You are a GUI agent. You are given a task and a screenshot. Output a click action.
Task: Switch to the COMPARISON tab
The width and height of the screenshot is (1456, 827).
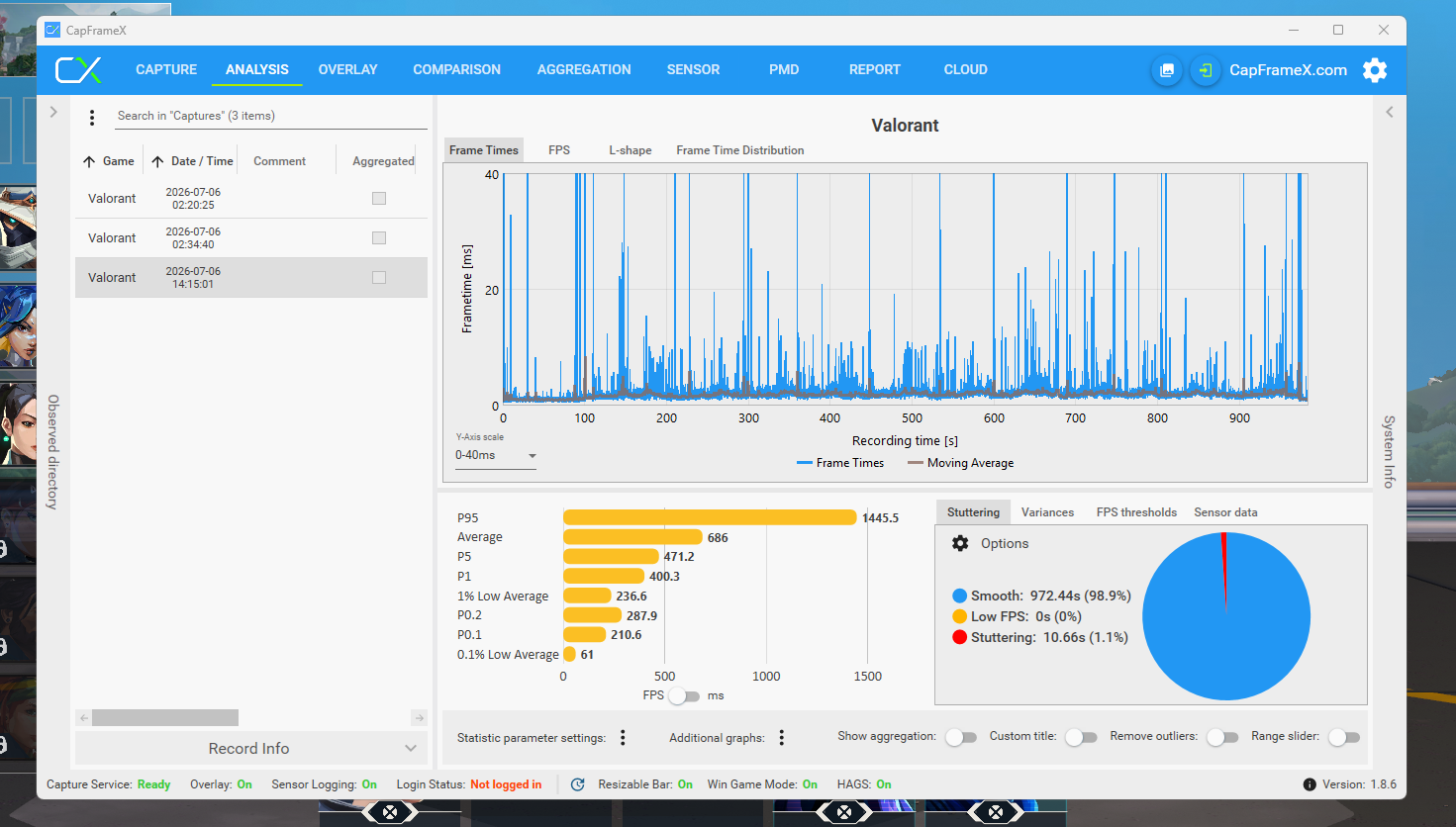pos(457,70)
